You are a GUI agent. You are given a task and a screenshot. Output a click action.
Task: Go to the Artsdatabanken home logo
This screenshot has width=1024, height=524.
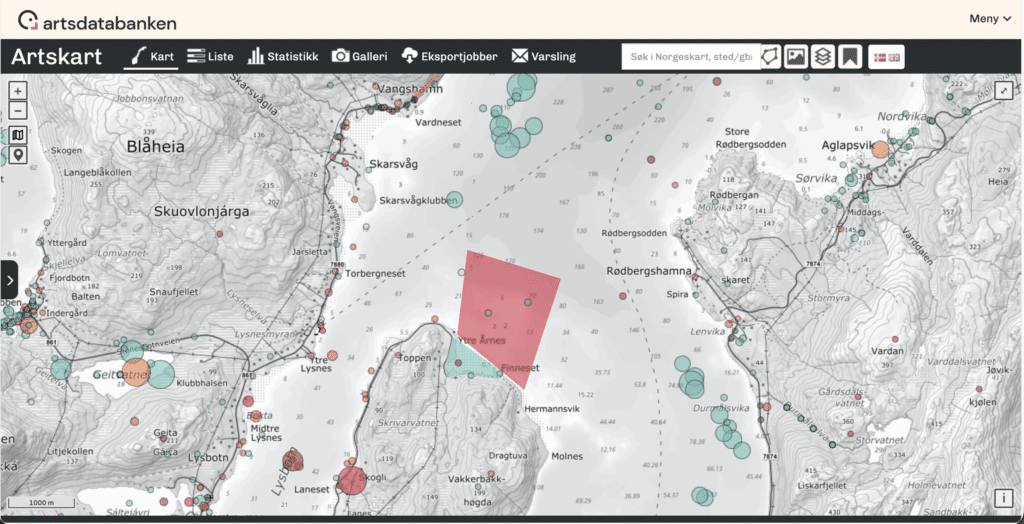pos(98,21)
